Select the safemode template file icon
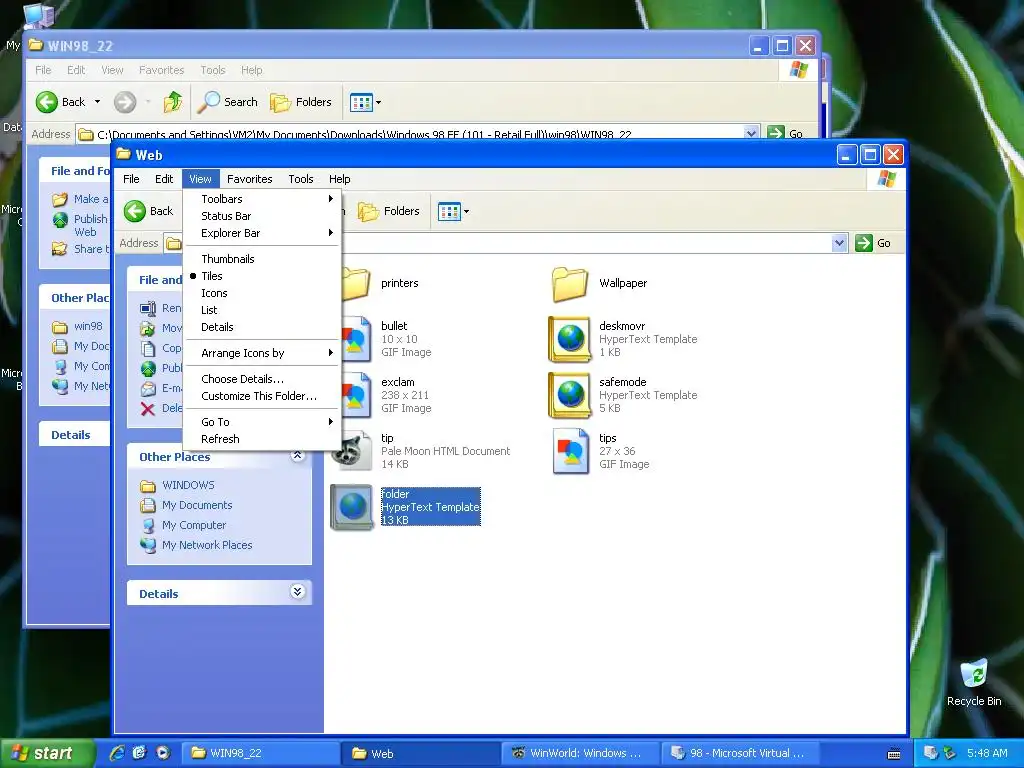The image size is (1024, 768). pos(569,395)
